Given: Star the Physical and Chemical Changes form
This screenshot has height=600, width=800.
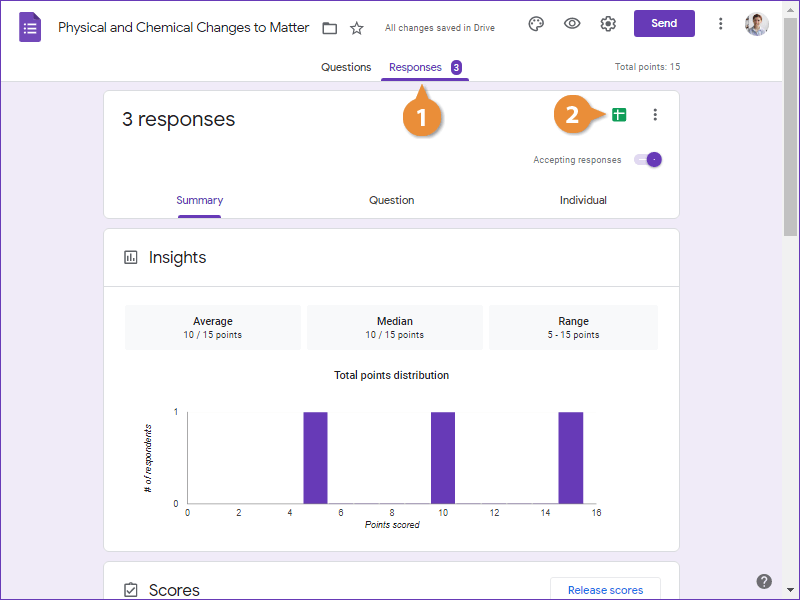Looking at the screenshot, I should [x=357, y=28].
